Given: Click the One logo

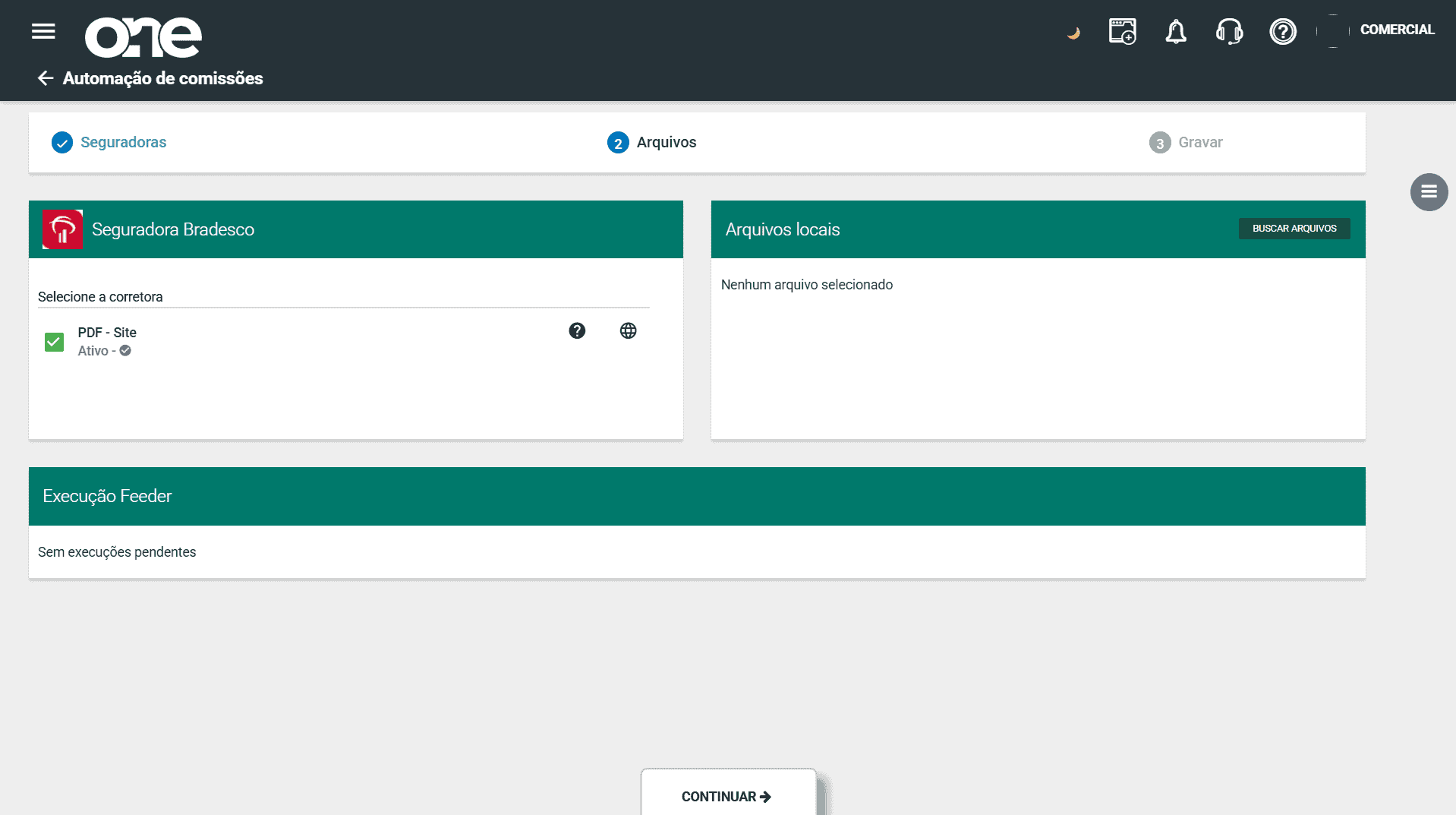Looking at the screenshot, I should click(143, 37).
